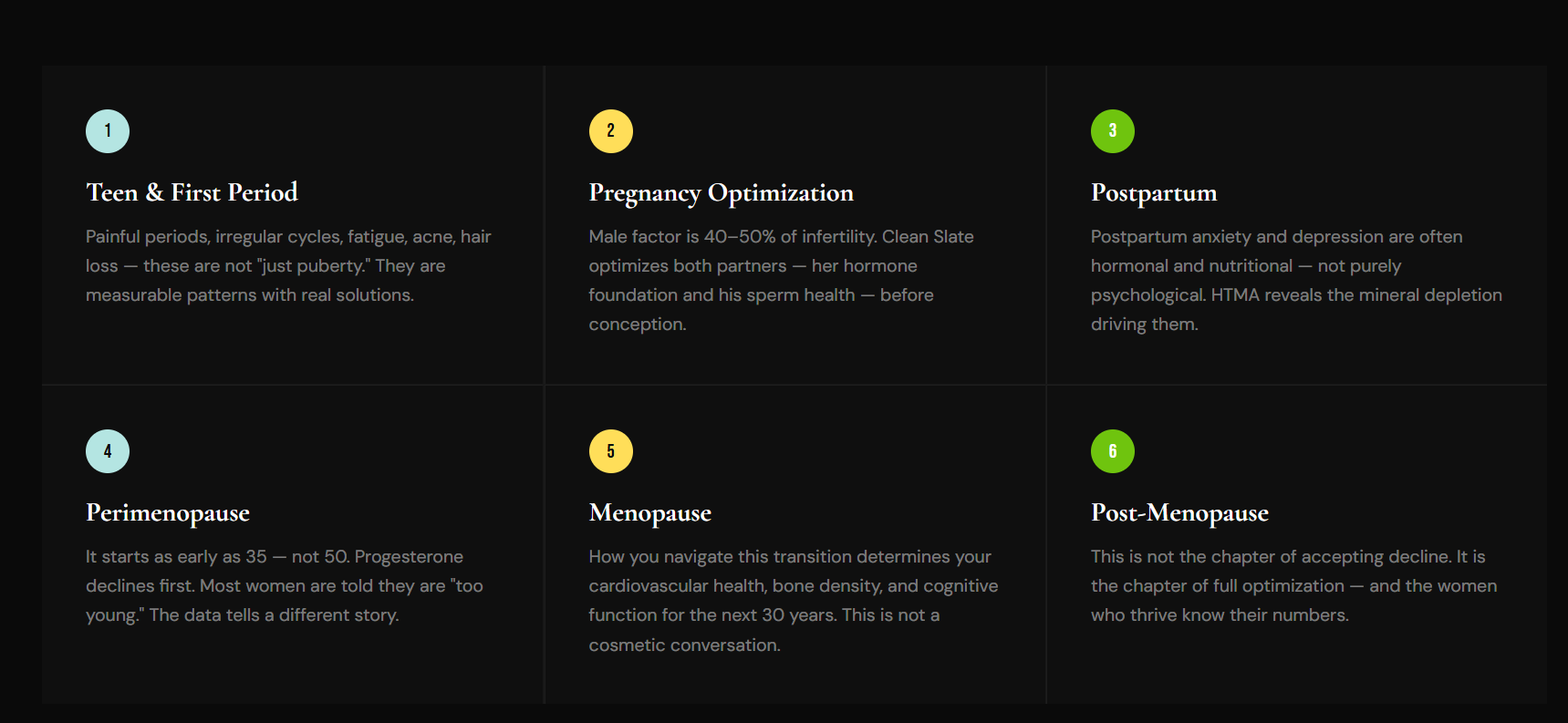Click the cardiovascular health transition paragraph
Screen dimensions: 1568x723
click(794, 600)
